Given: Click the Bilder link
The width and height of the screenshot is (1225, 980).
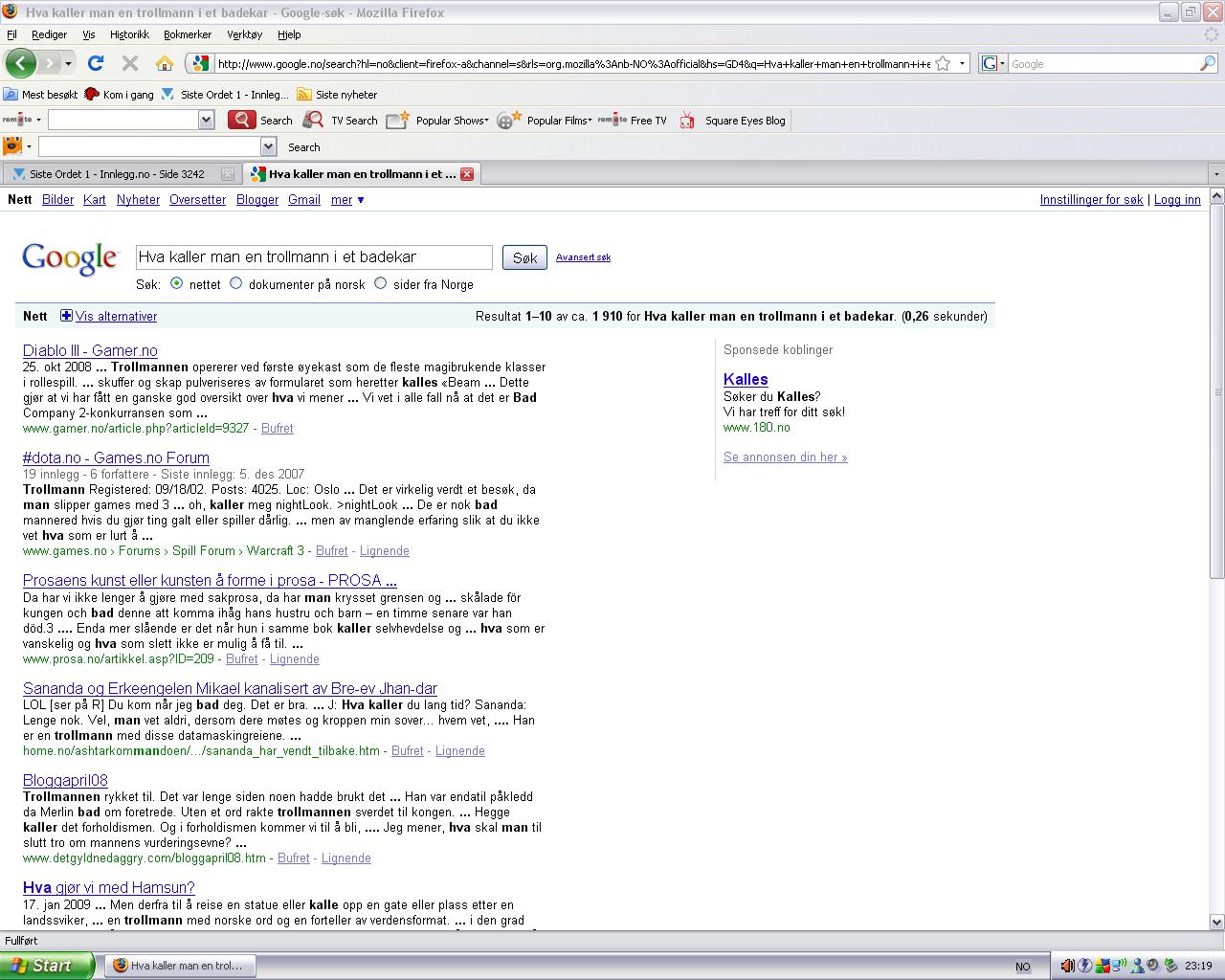Looking at the screenshot, I should [57, 199].
